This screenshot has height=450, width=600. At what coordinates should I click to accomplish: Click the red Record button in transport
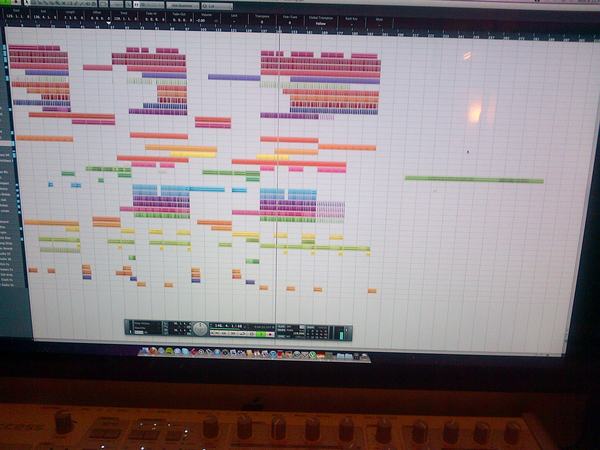click(270, 334)
